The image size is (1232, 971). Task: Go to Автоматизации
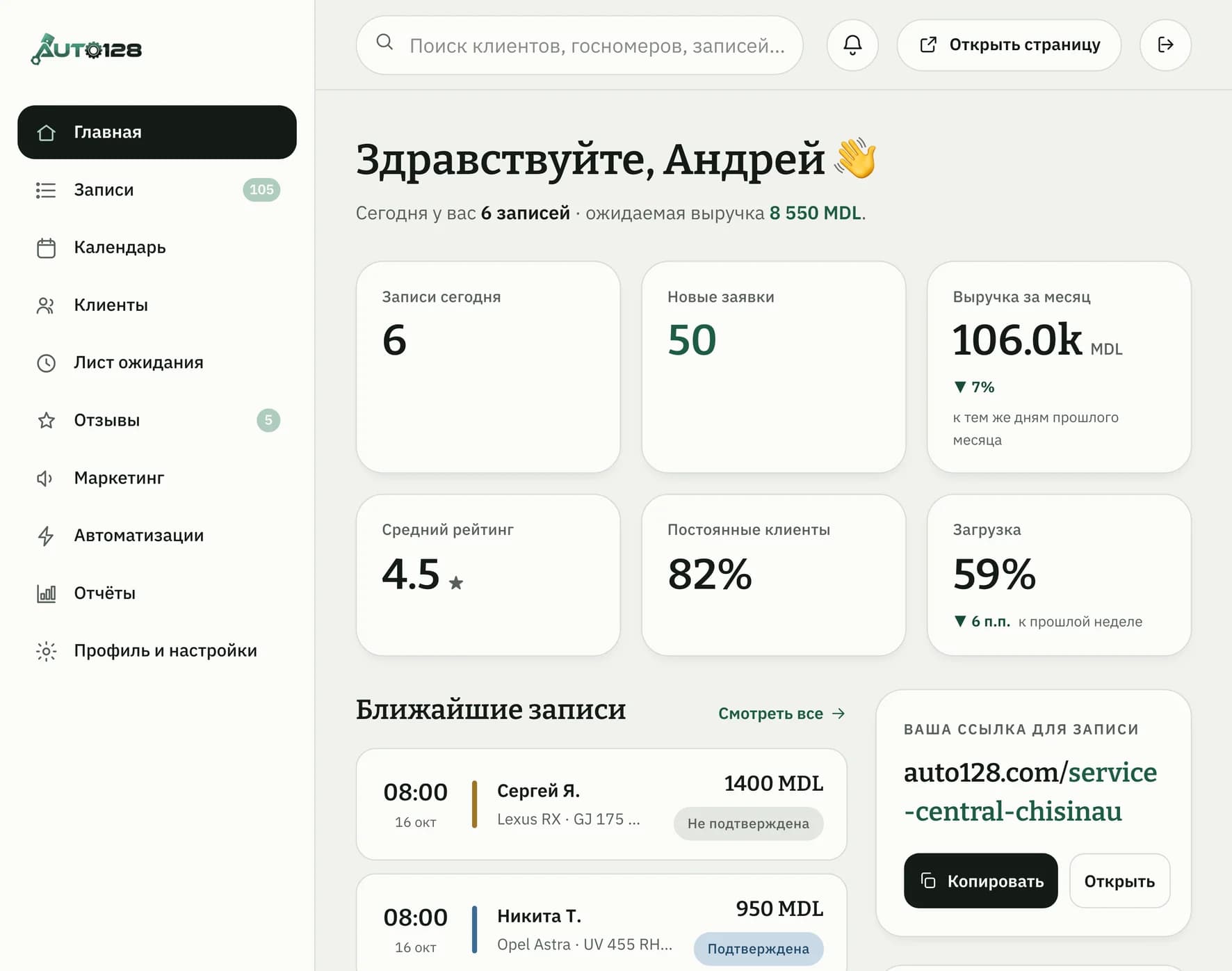pyautogui.click(x=157, y=536)
